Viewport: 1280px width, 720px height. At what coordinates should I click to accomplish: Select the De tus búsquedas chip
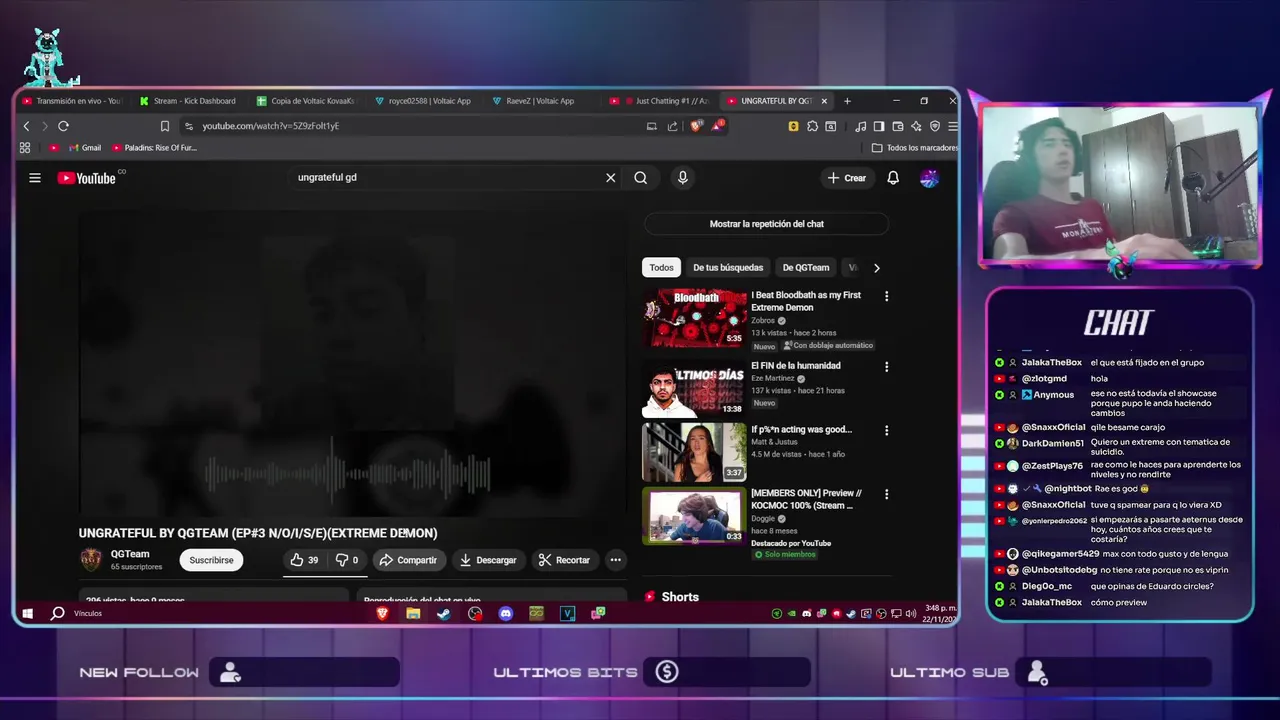point(728,268)
